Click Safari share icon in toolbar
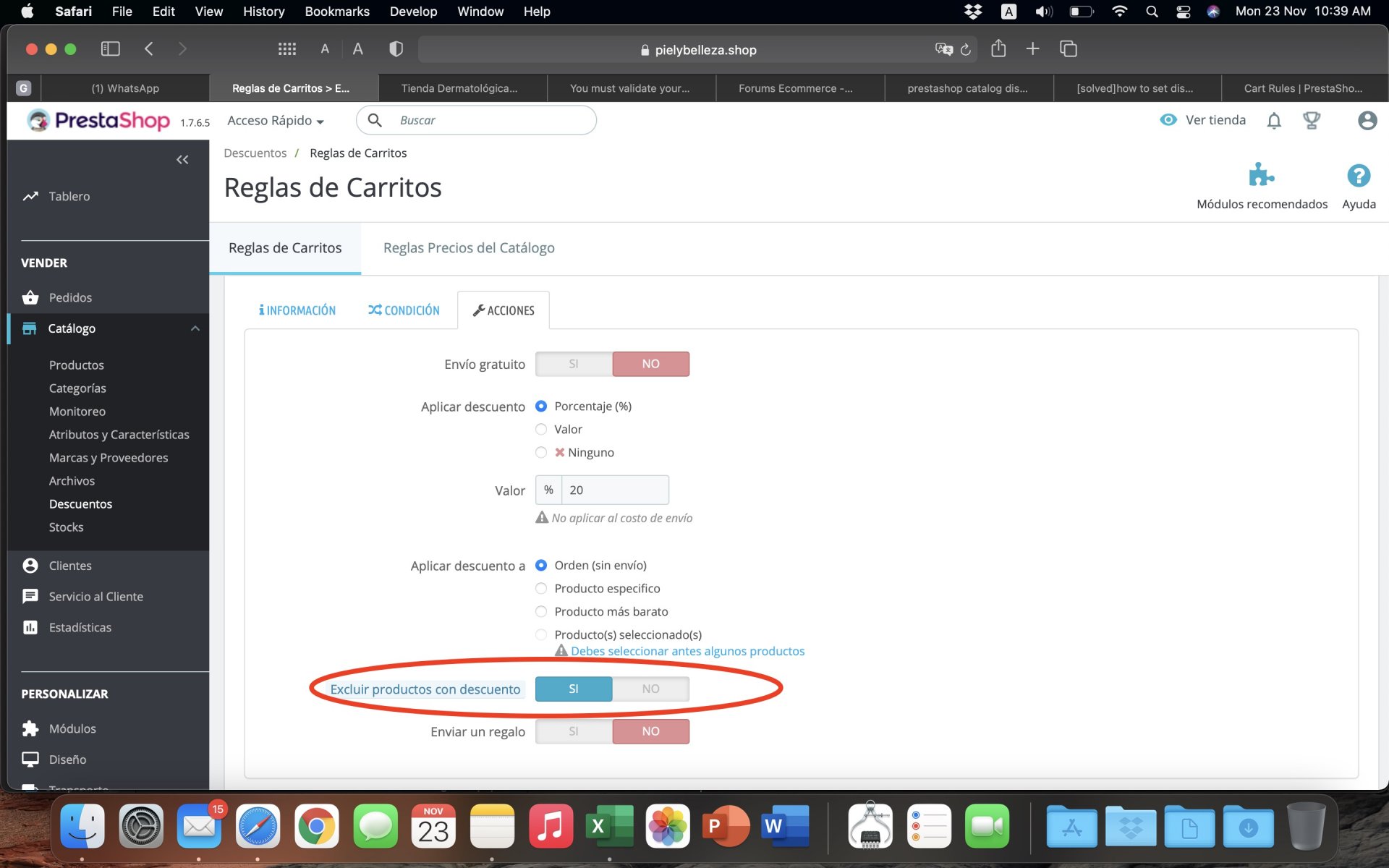The width and height of the screenshot is (1389, 868). point(998,49)
